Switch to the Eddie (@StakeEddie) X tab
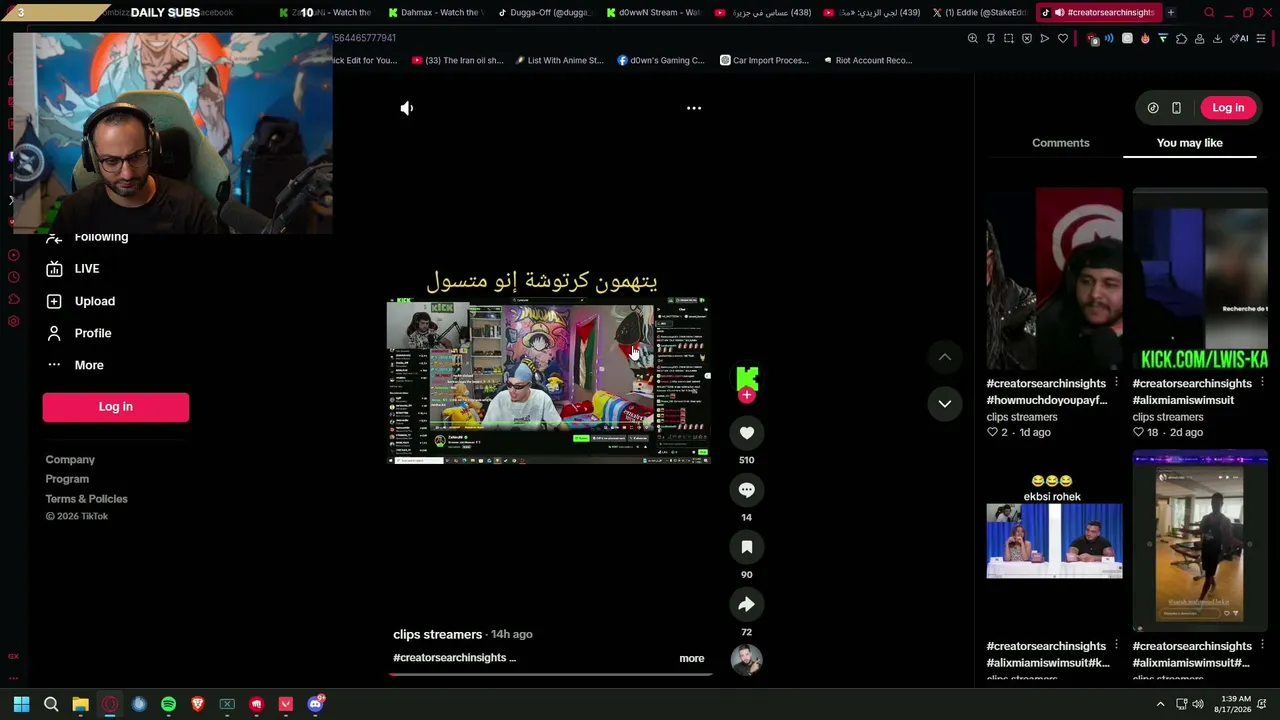1280x720 pixels. tap(980, 12)
